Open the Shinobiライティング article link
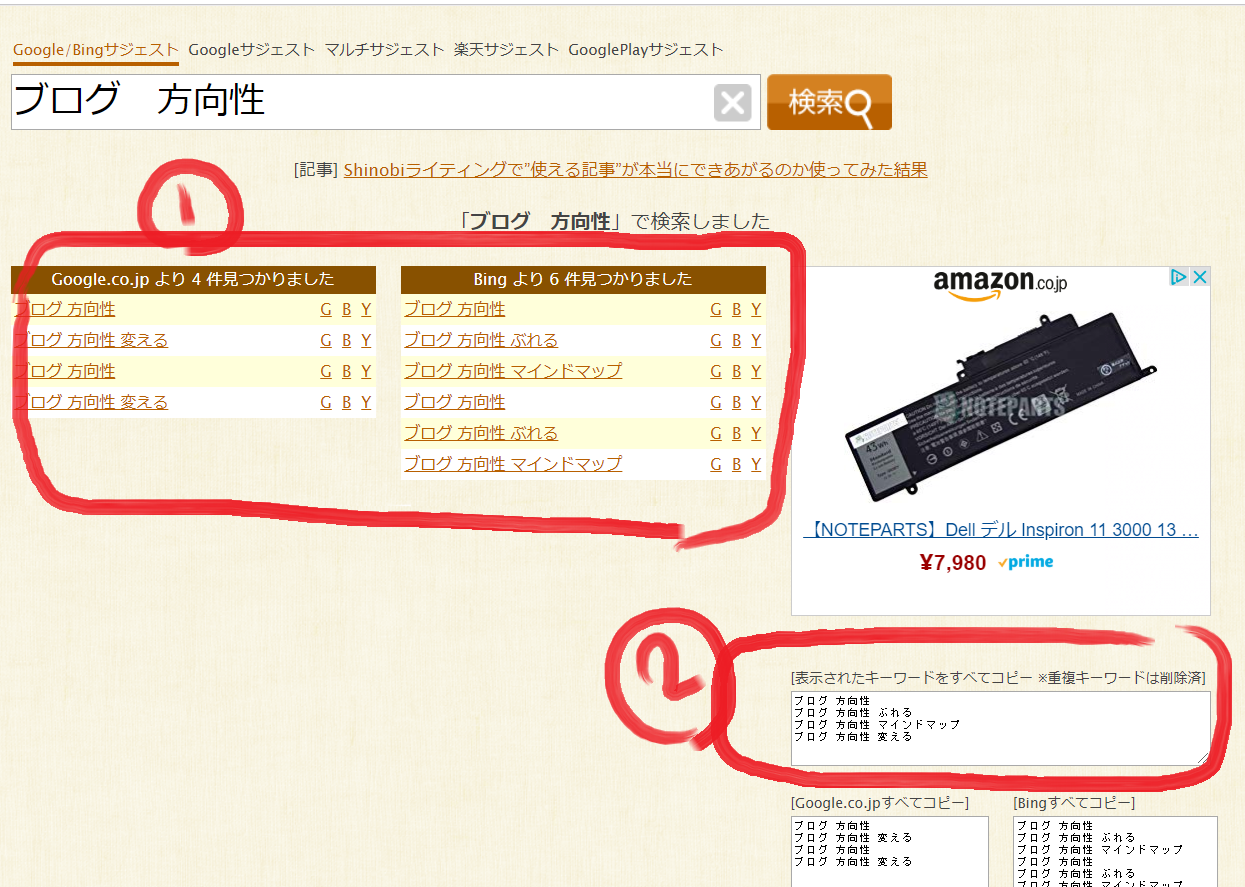This screenshot has width=1245, height=887. click(635, 170)
